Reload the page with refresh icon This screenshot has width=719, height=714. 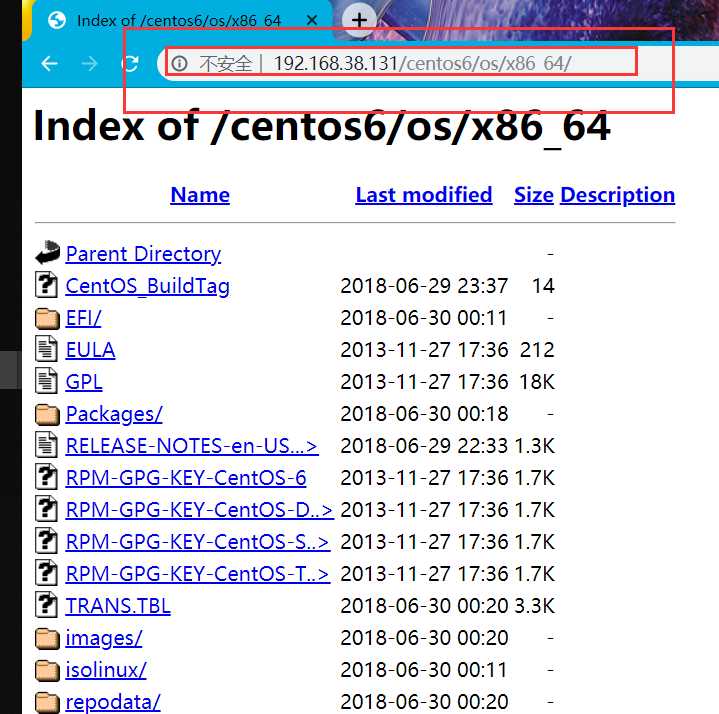130,63
